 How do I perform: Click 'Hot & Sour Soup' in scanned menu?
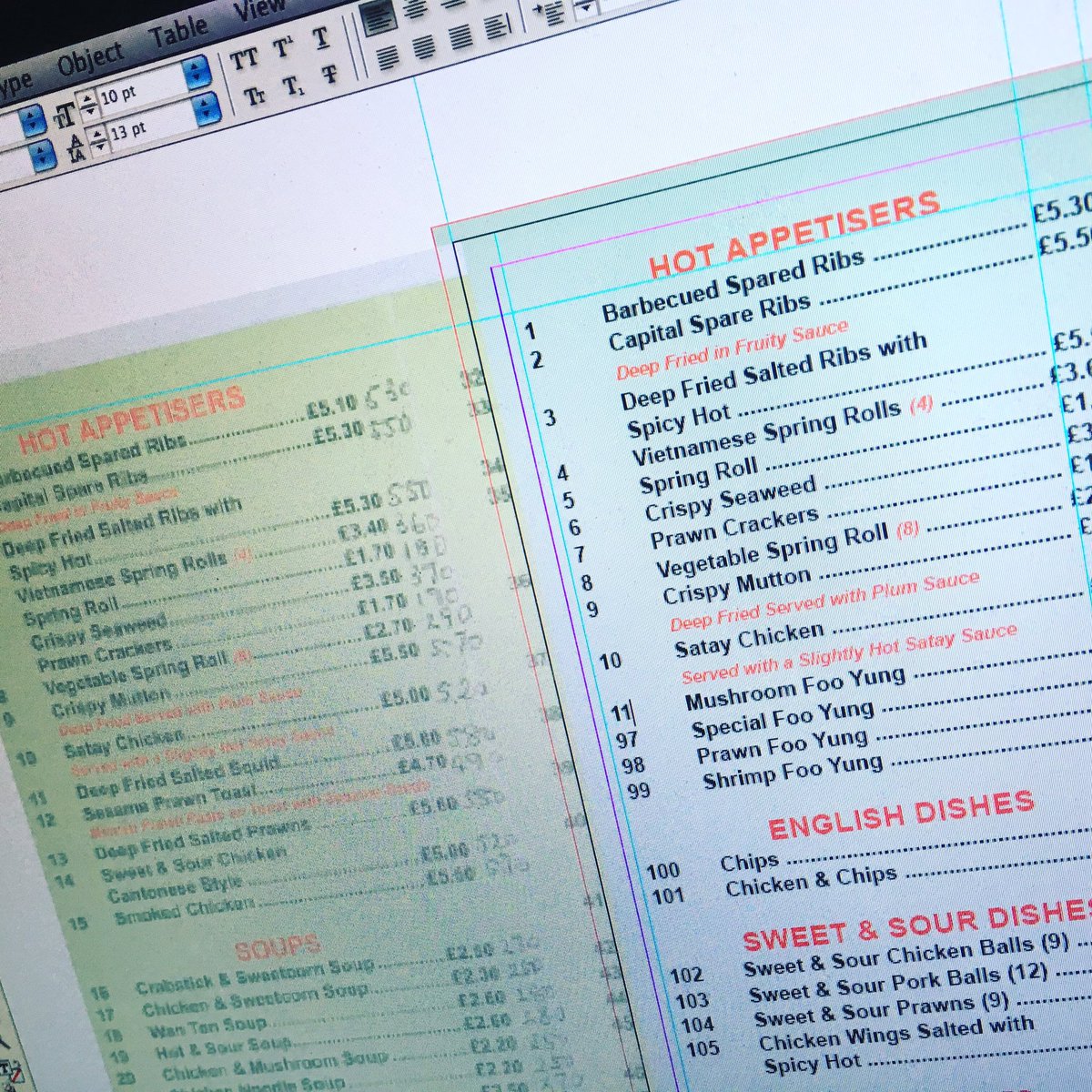pyautogui.click(x=225, y=1047)
